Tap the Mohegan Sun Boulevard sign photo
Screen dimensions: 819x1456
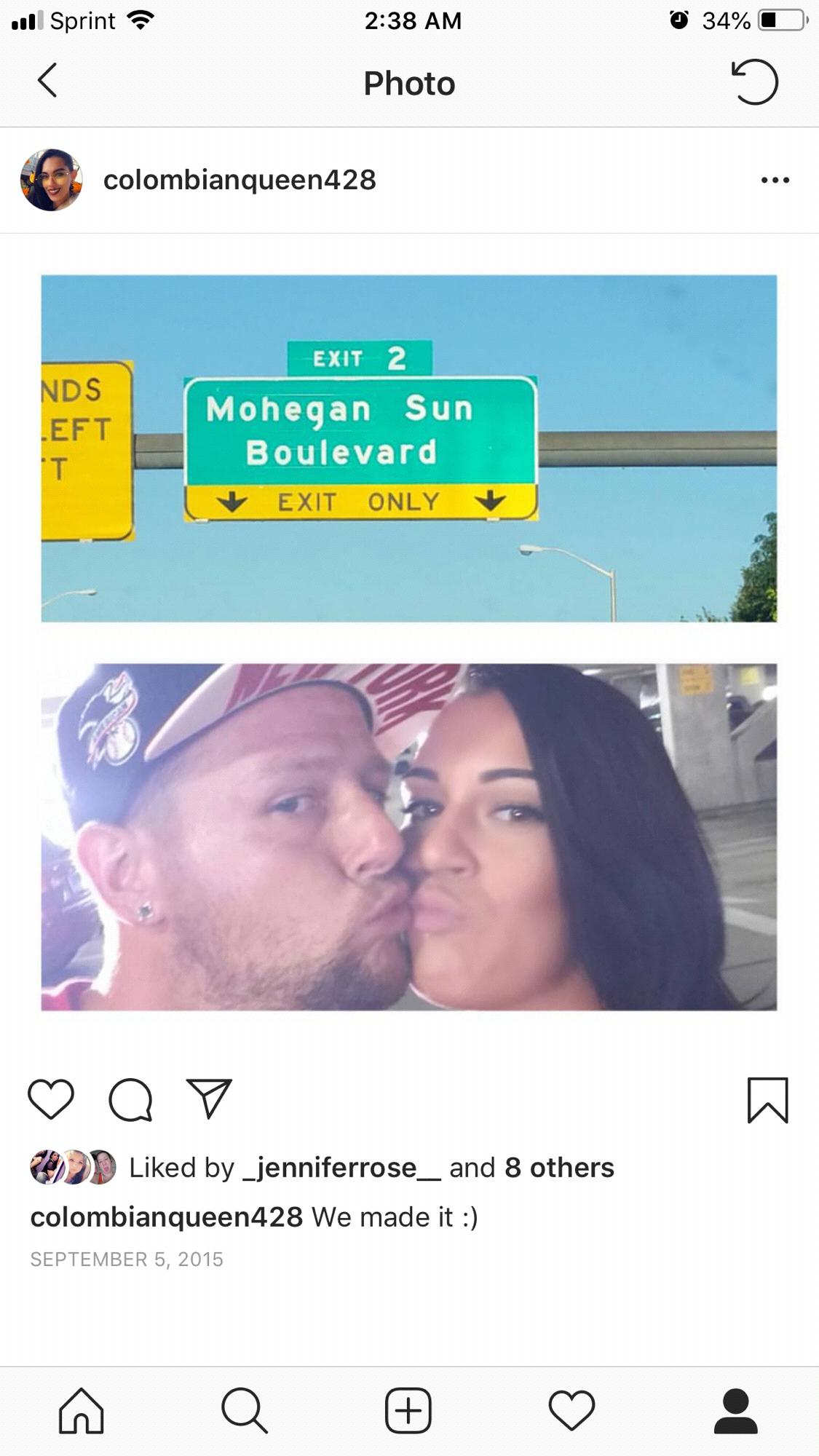click(409, 448)
